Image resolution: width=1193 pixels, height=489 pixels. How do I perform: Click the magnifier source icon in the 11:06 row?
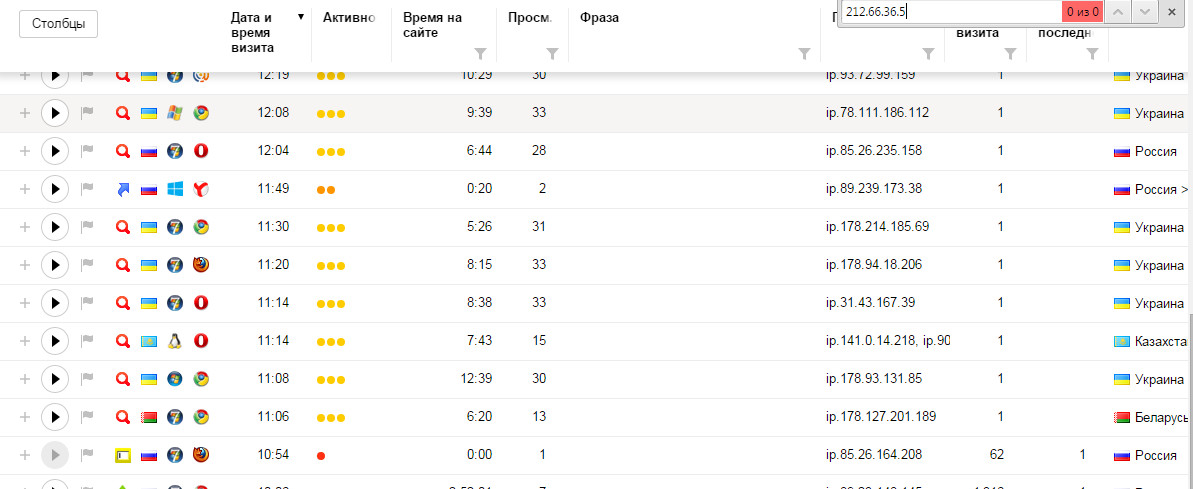123,417
